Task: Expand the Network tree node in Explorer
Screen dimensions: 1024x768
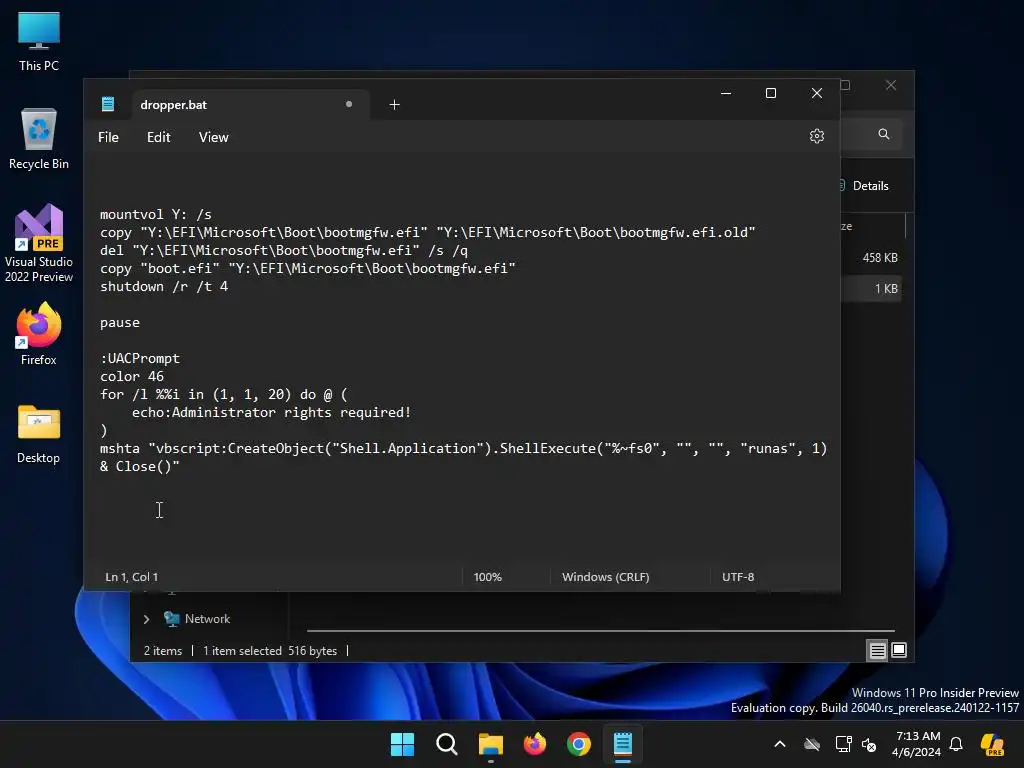Action: click(146, 619)
